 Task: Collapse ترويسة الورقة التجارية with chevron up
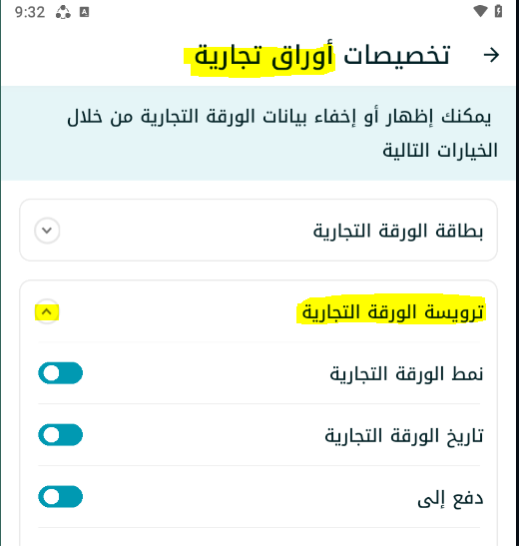(x=47, y=312)
